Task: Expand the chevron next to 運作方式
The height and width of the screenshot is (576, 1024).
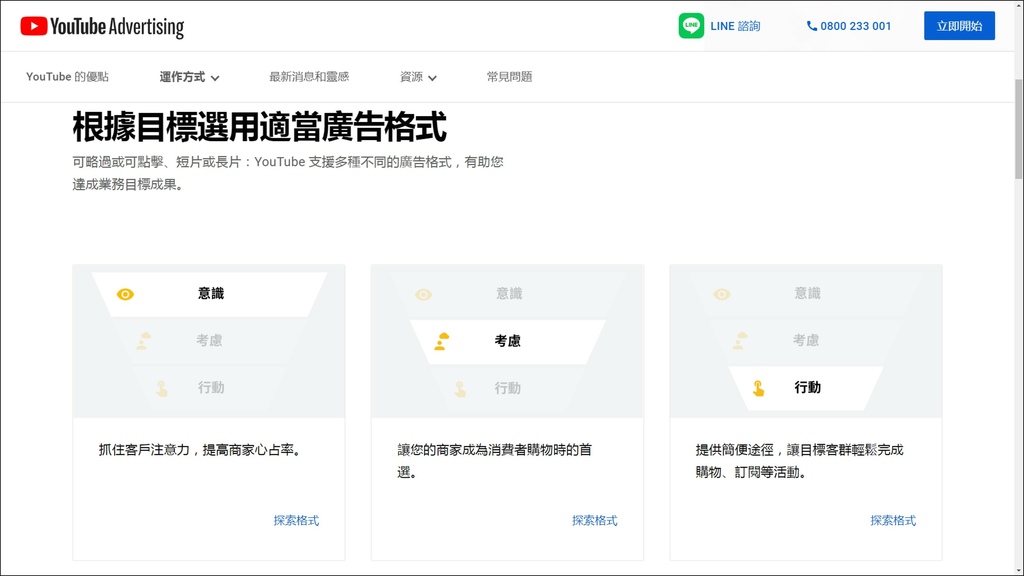Action: (215, 78)
